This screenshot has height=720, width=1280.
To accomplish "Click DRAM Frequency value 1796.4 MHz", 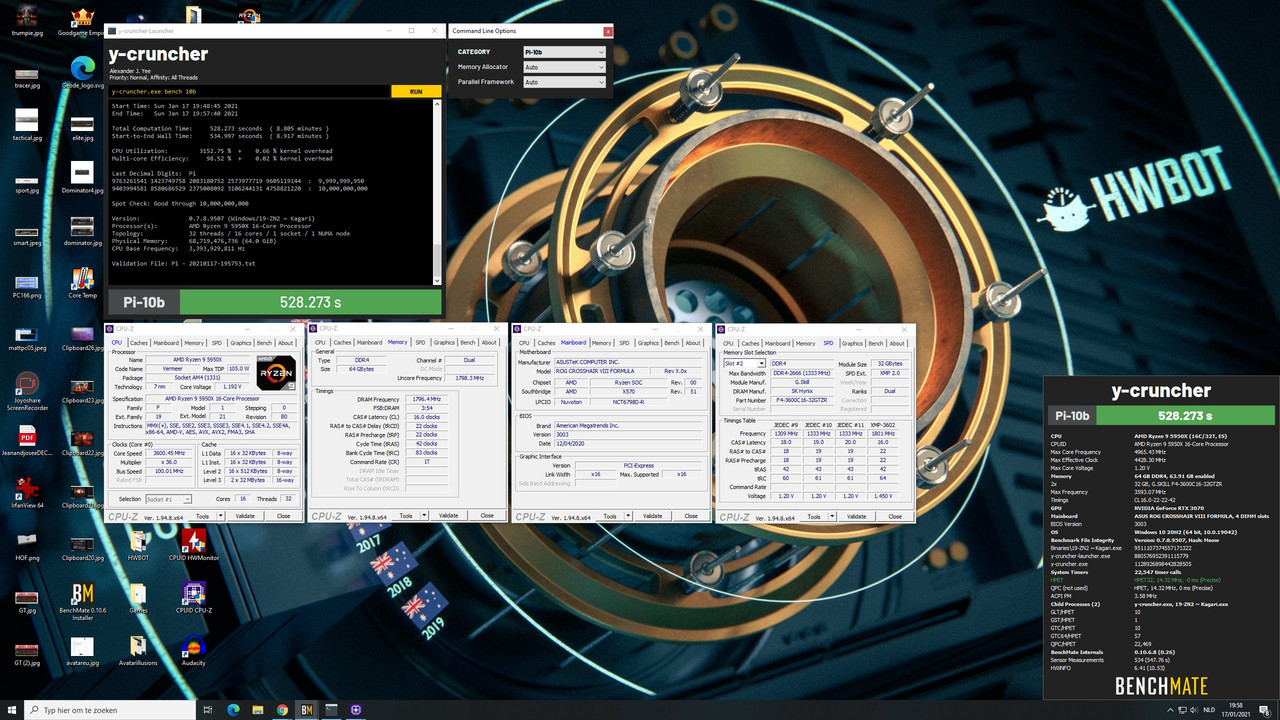I will tap(427, 398).
